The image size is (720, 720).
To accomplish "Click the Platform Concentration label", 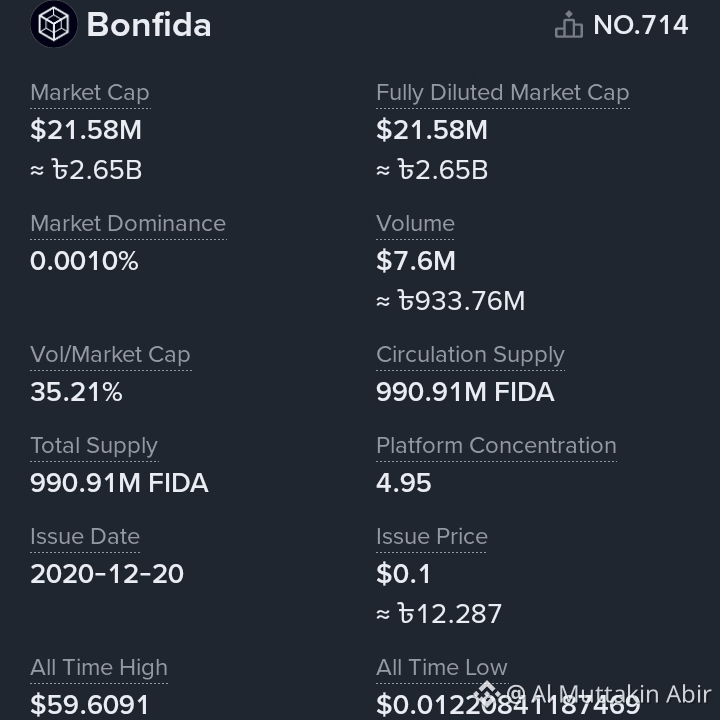I will (496, 445).
